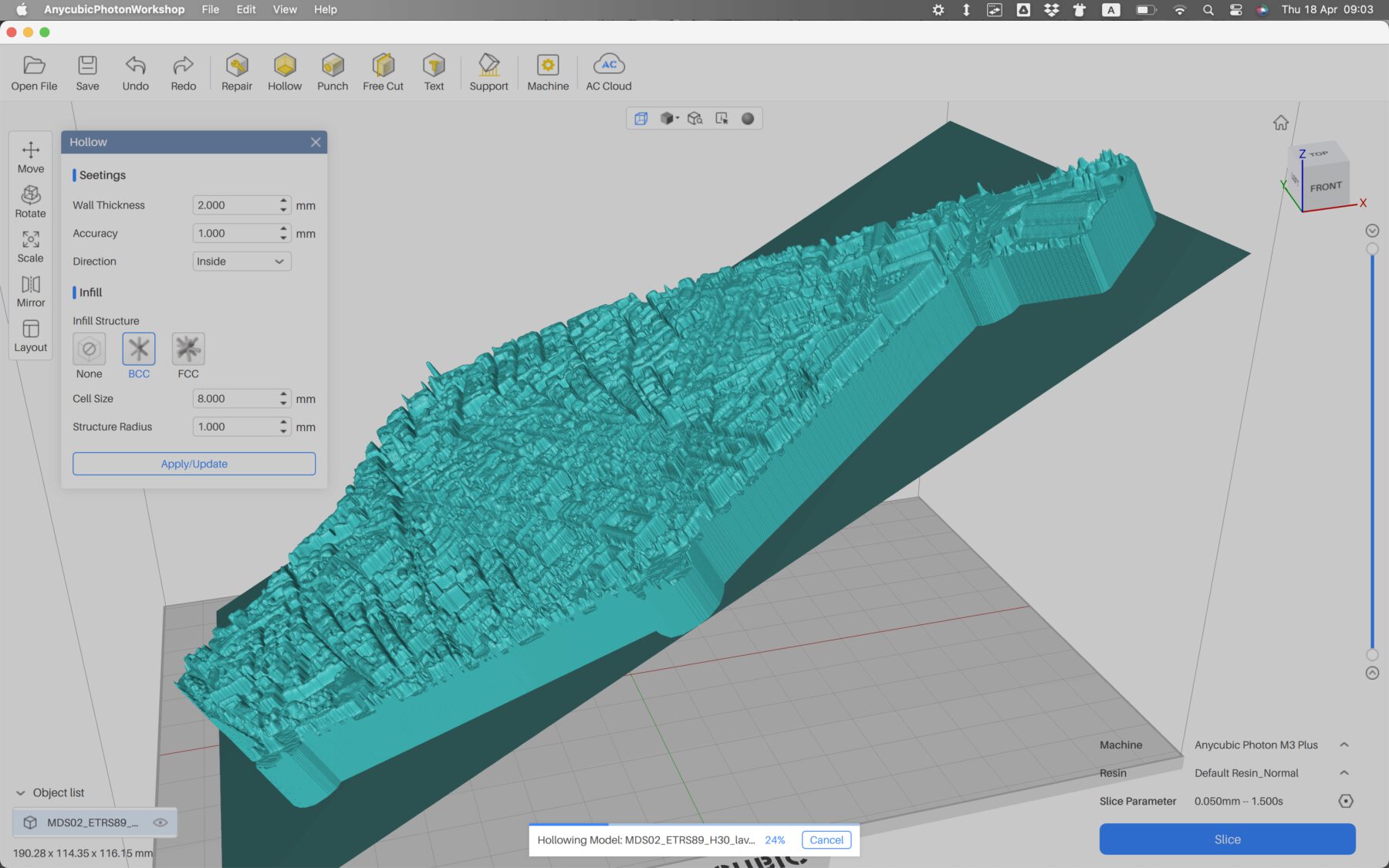Click the FRONT face of view cube

[1326, 187]
